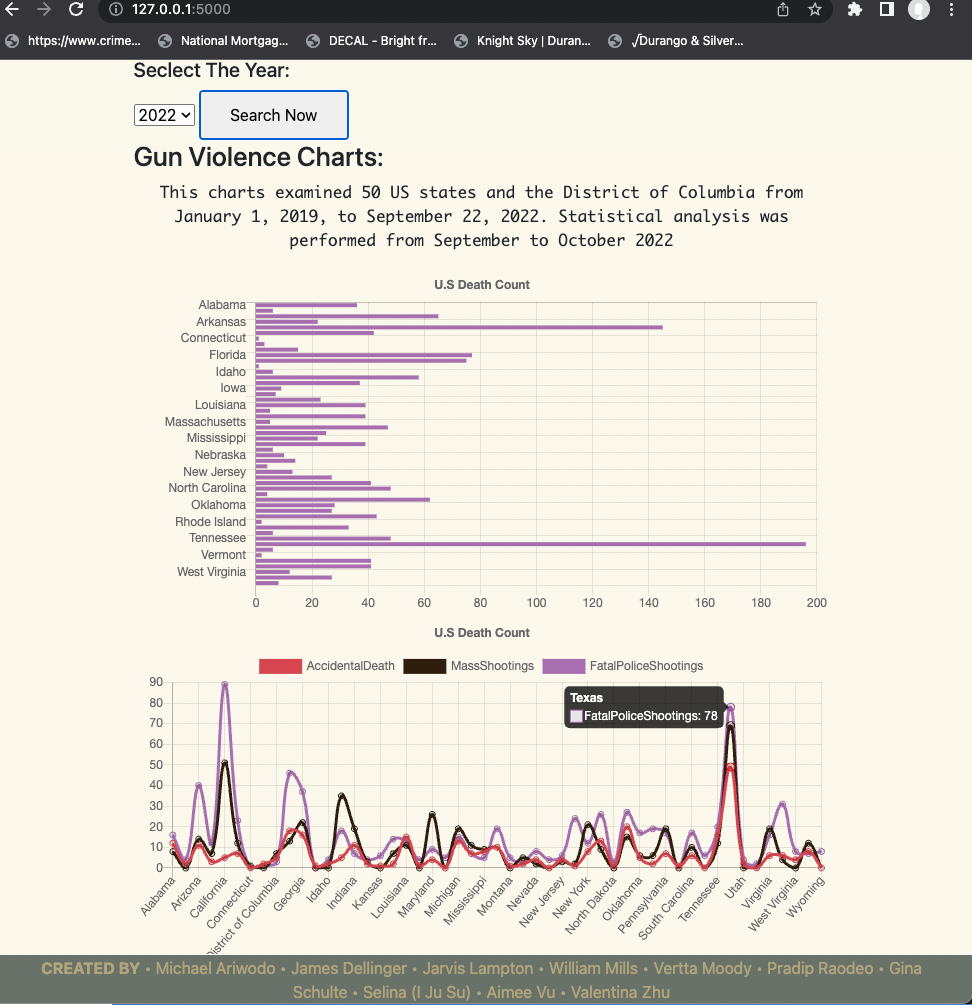Open the browser Extensions puzzle icon
Viewport: 972px width, 1005px height.
pyautogui.click(x=854, y=11)
